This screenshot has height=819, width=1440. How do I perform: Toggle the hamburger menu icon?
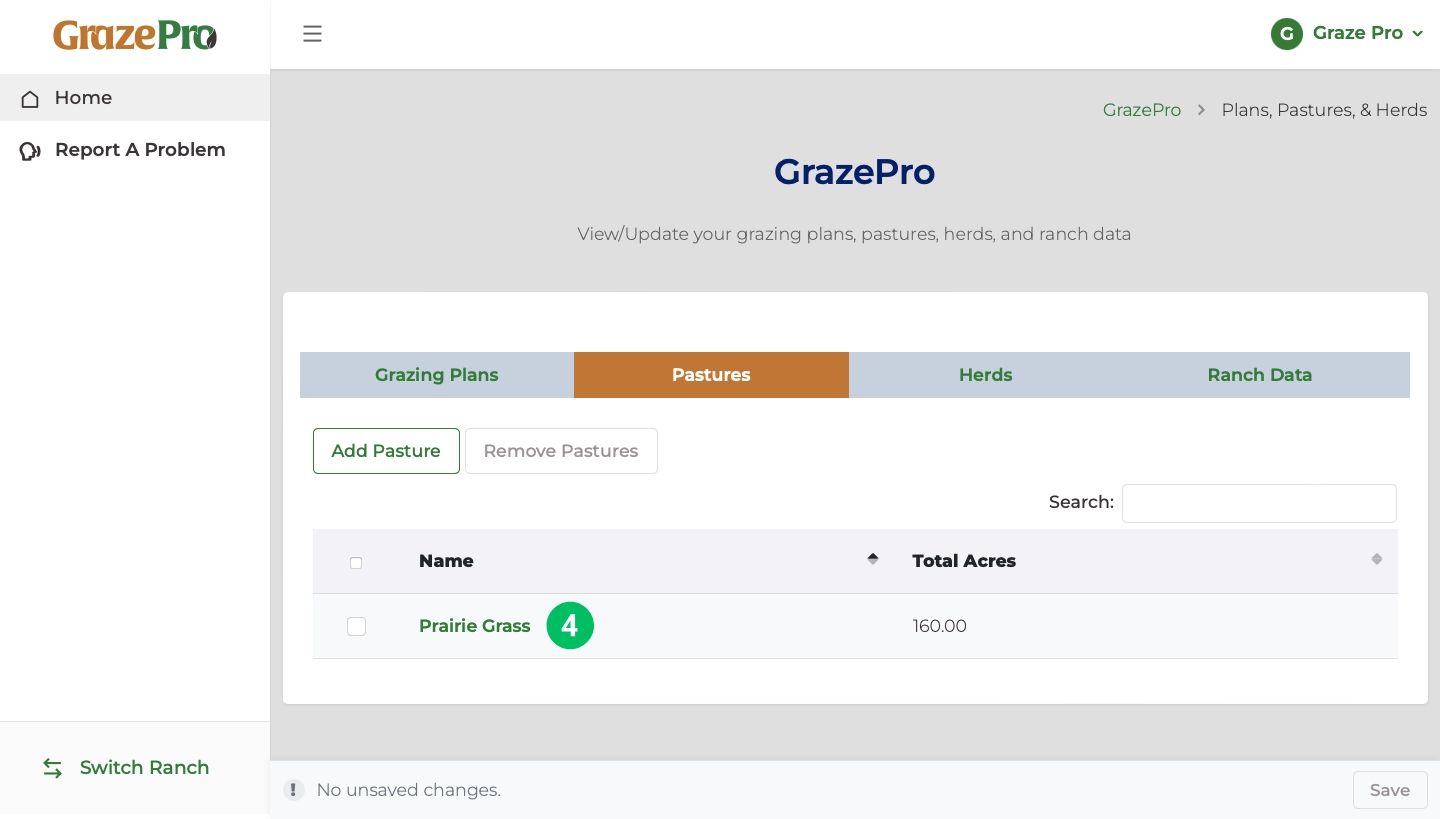[312, 34]
